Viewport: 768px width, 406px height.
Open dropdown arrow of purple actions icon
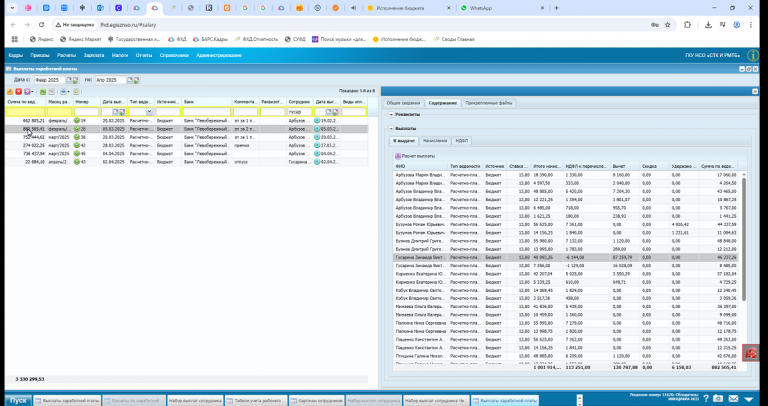32,92
